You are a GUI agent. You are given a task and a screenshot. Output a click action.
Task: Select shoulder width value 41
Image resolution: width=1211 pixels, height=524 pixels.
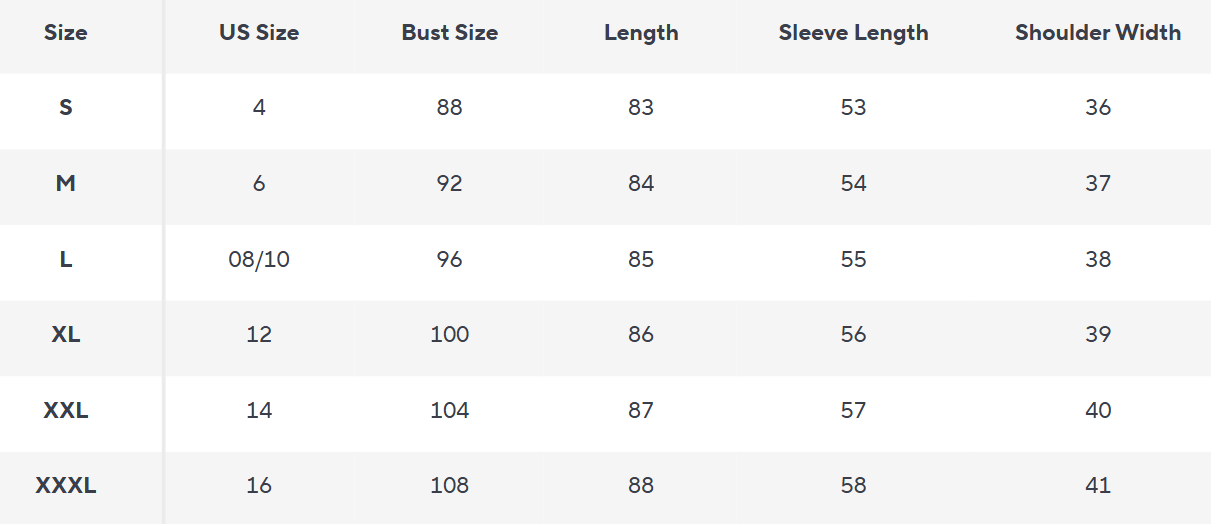(1098, 486)
